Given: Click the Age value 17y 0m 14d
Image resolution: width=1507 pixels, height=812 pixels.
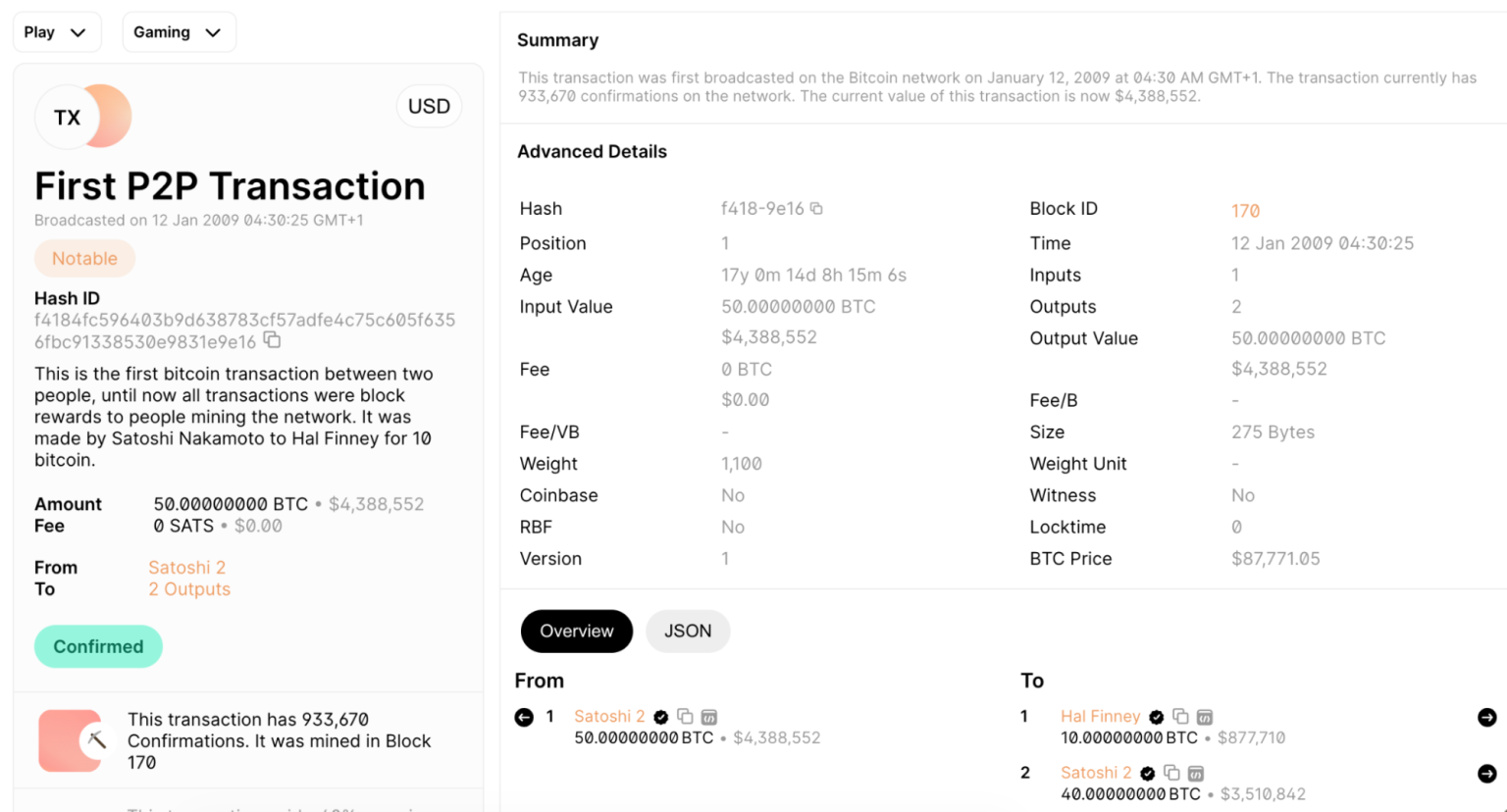Looking at the screenshot, I should (x=813, y=275).
